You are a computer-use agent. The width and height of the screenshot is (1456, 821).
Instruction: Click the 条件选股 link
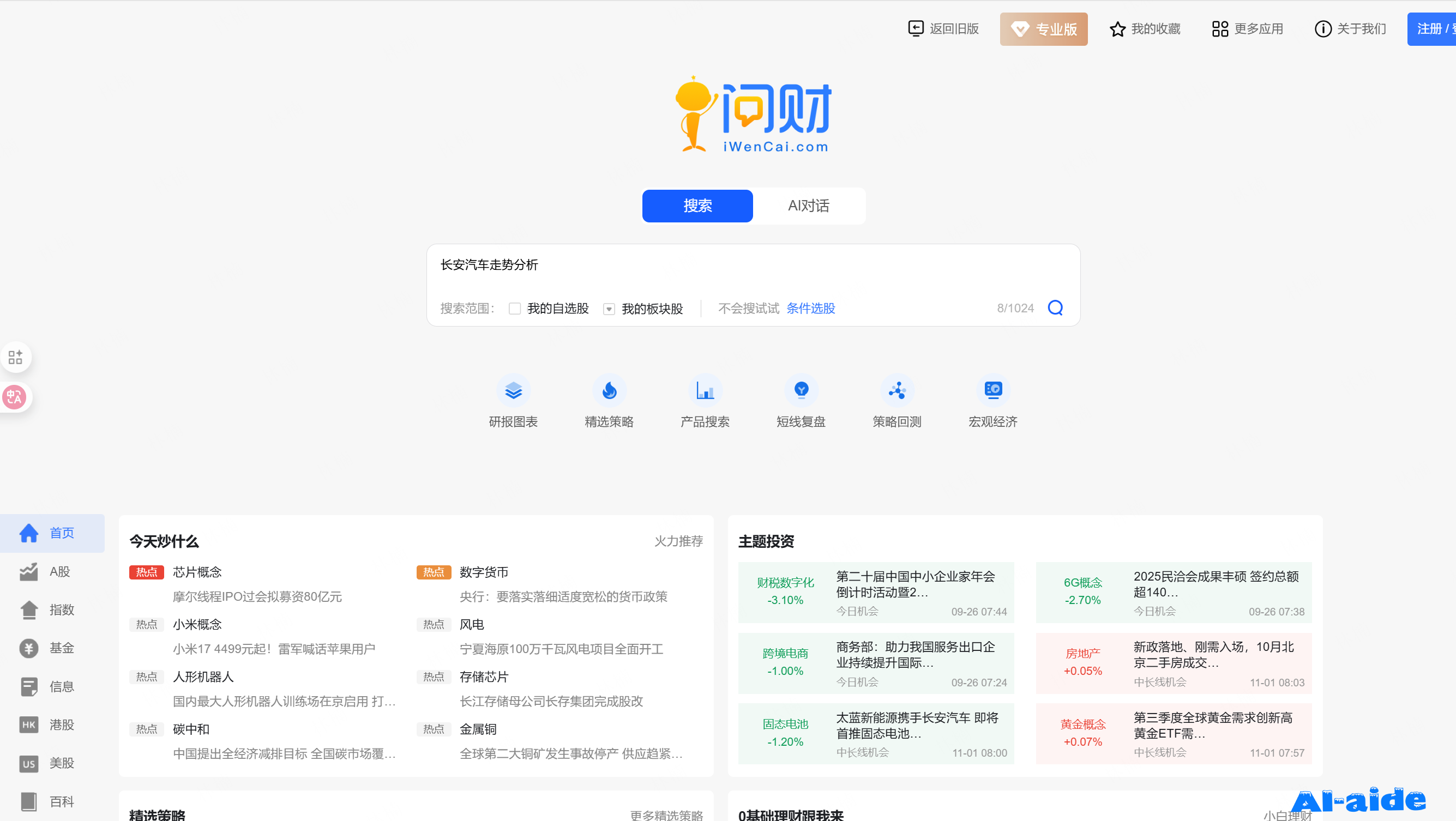(810, 309)
